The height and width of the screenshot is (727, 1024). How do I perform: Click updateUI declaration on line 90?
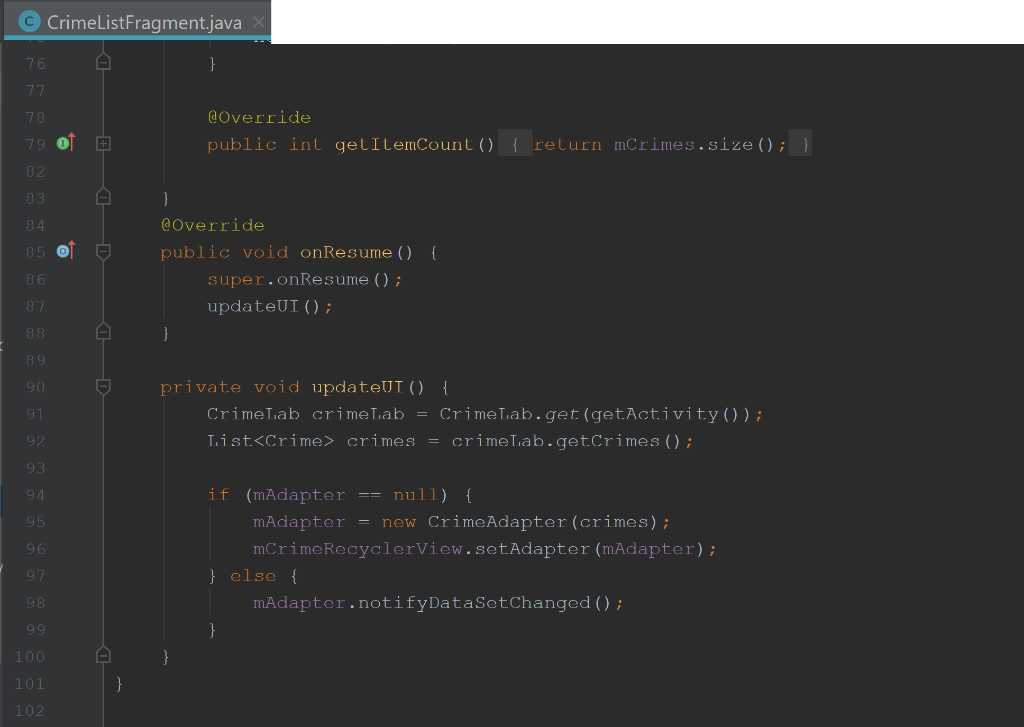357,387
